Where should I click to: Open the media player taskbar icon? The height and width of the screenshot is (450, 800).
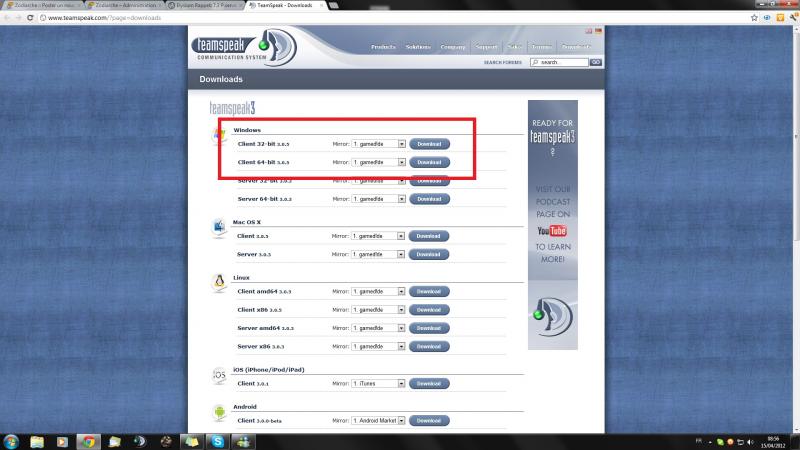click(62, 442)
